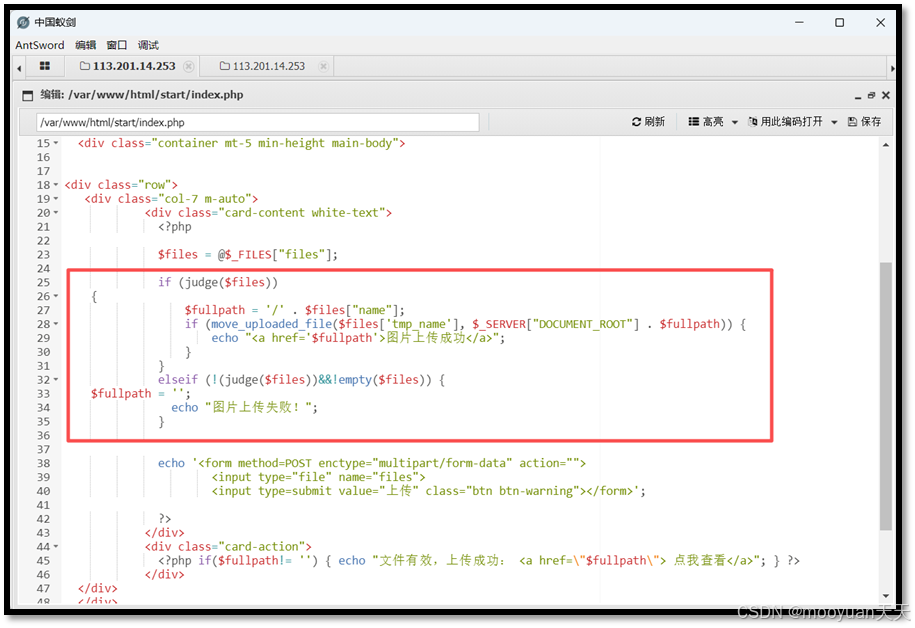Image resolution: width=915 pixels, height=628 pixels.
Task: Click the editor panel window icon
Action: pos(27,95)
